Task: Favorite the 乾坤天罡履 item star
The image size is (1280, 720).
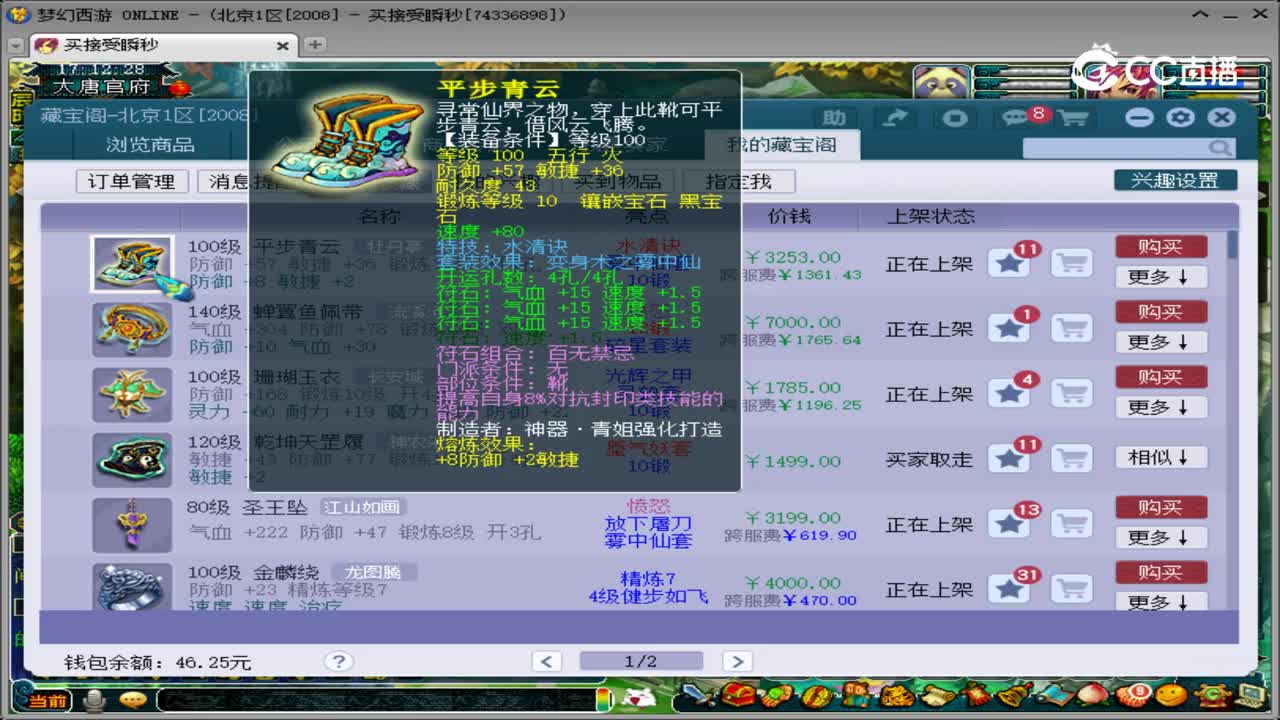Action: pos(1010,459)
